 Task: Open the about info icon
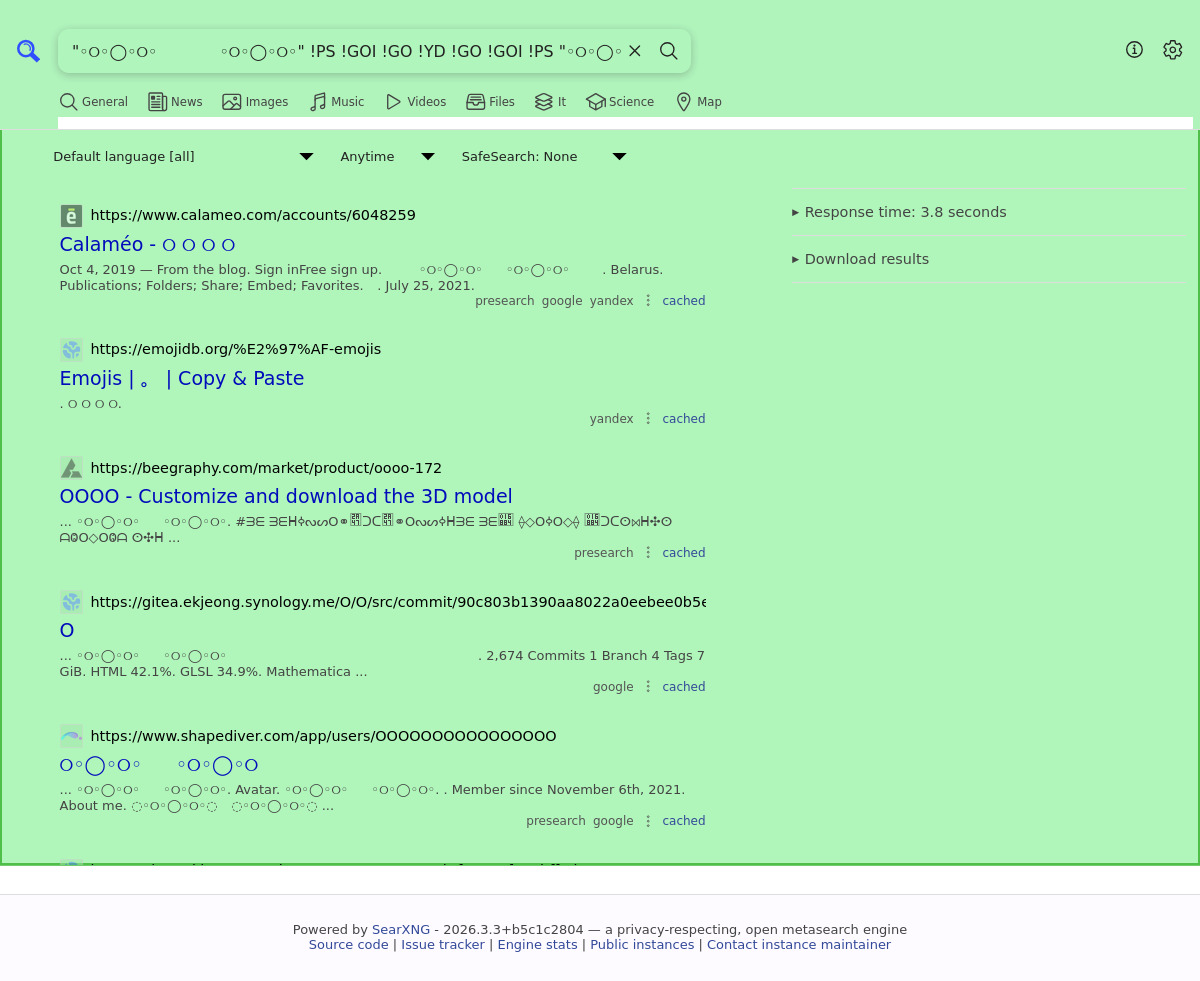[1134, 50]
